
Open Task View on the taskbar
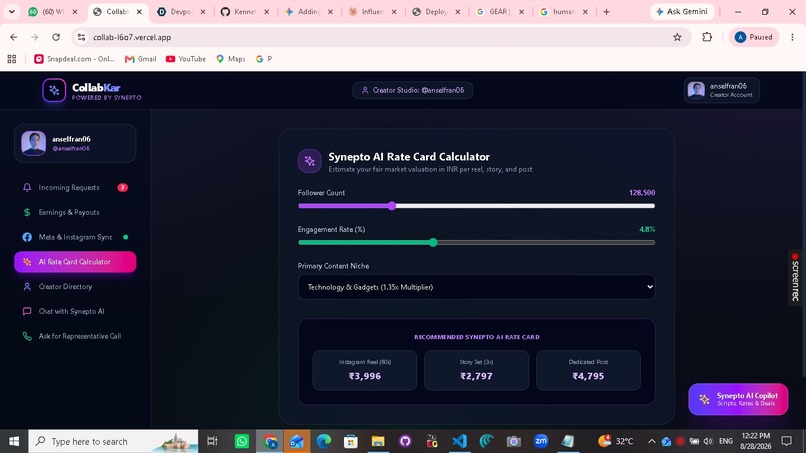(x=212, y=441)
